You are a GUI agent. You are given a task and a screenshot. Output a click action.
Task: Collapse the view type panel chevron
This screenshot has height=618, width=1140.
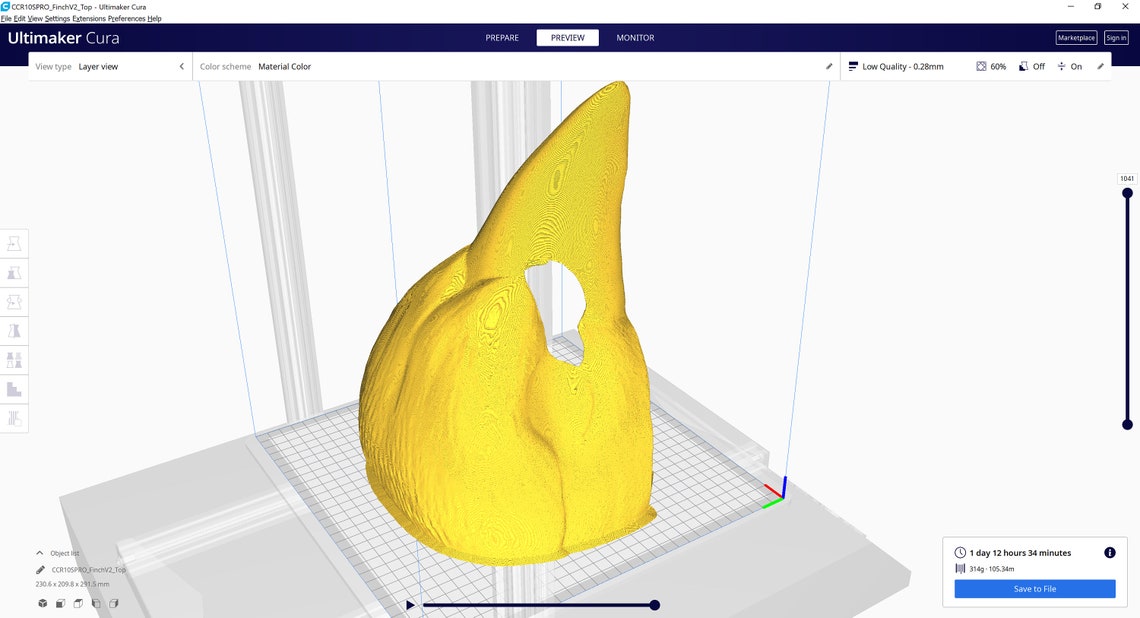click(x=182, y=66)
